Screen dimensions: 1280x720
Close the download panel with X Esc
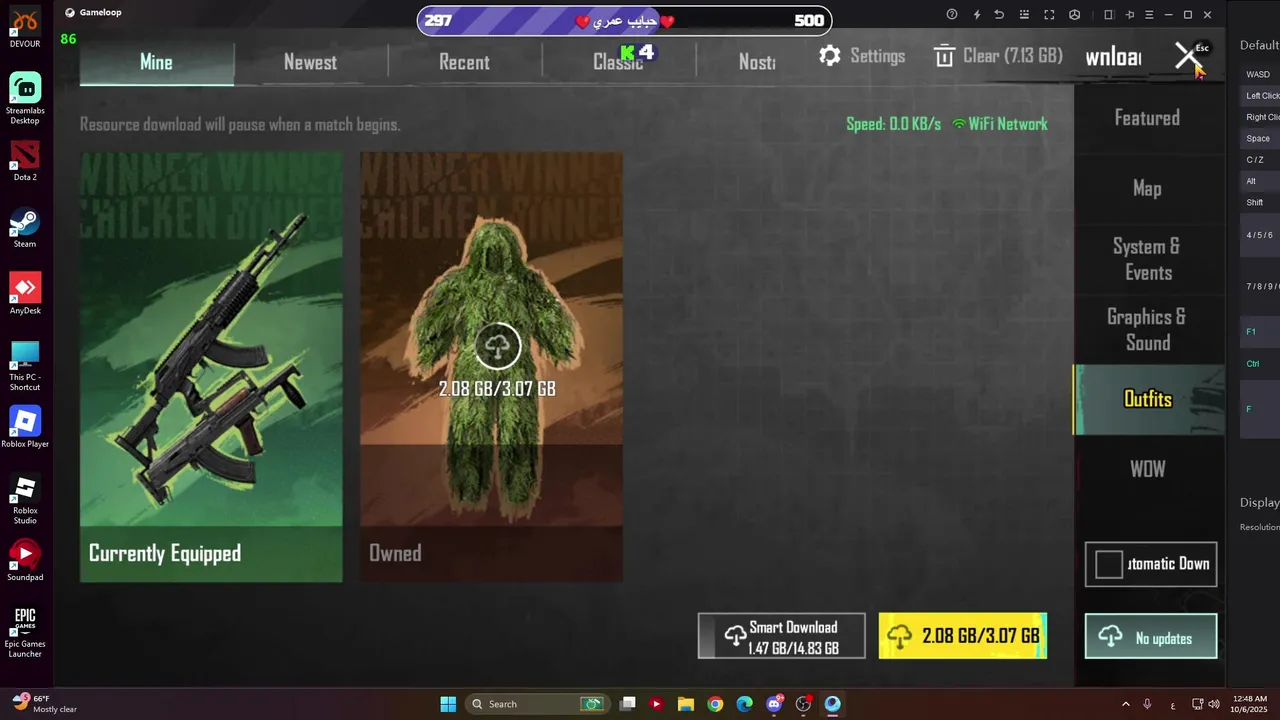(x=1188, y=56)
